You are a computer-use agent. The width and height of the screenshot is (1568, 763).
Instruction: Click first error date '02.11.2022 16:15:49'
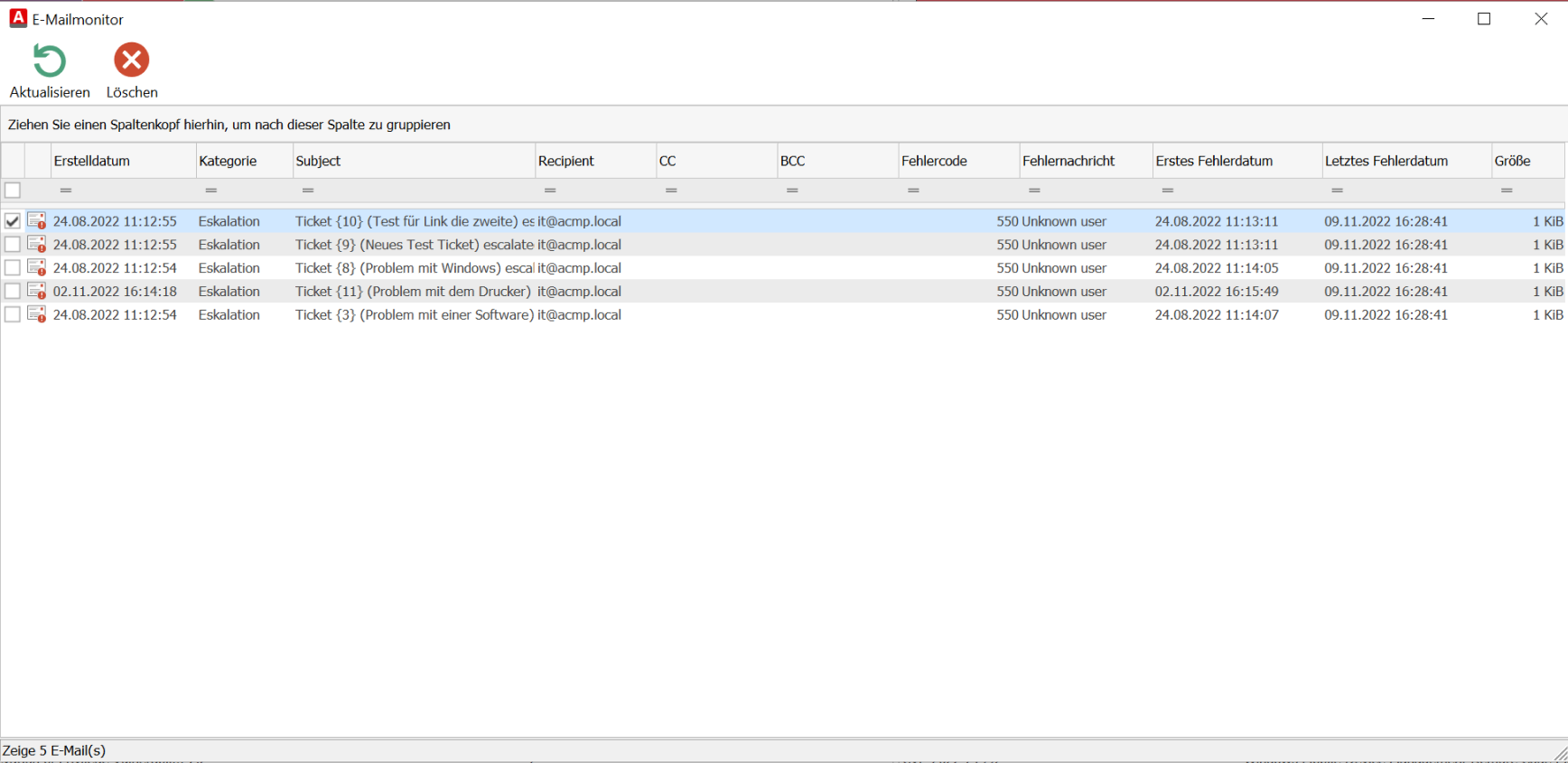coord(1217,292)
